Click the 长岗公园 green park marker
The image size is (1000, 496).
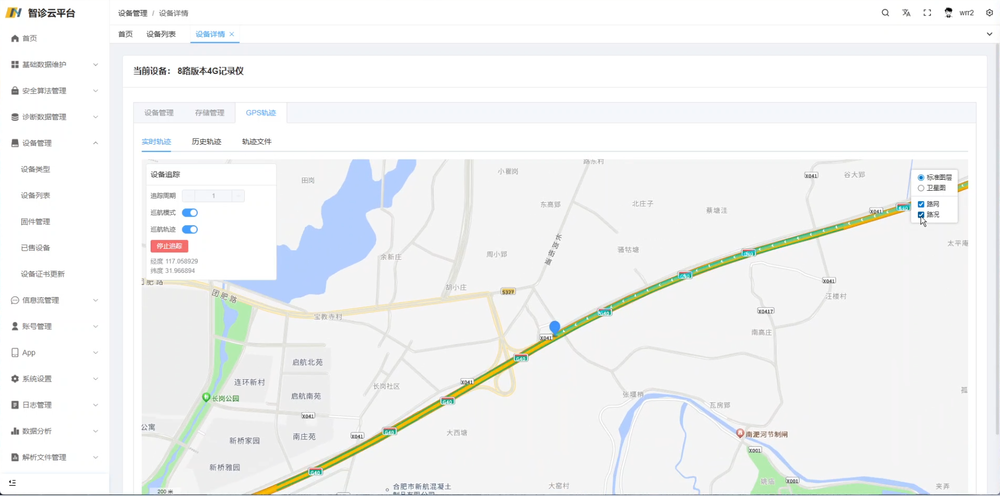[x=206, y=397]
